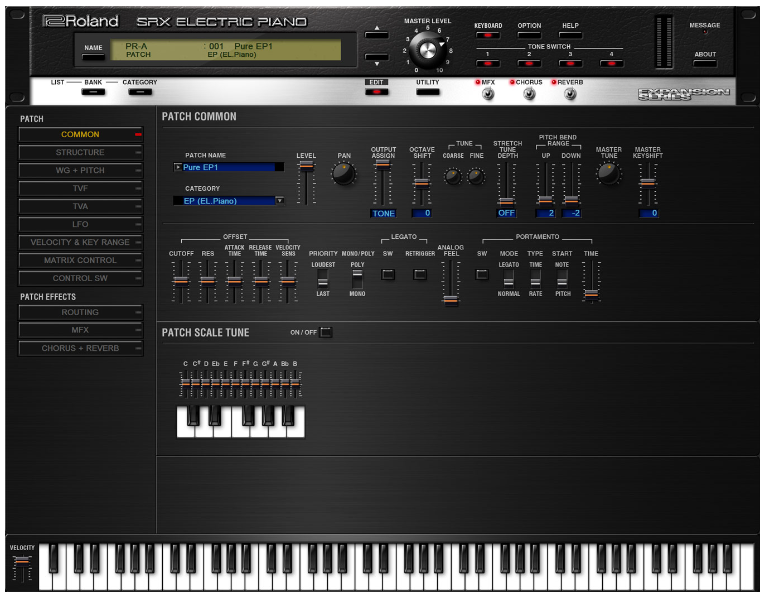Turn the Master Level knob
Image resolution: width=768 pixels, height=603 pixels.
click(x=427, y=49)
